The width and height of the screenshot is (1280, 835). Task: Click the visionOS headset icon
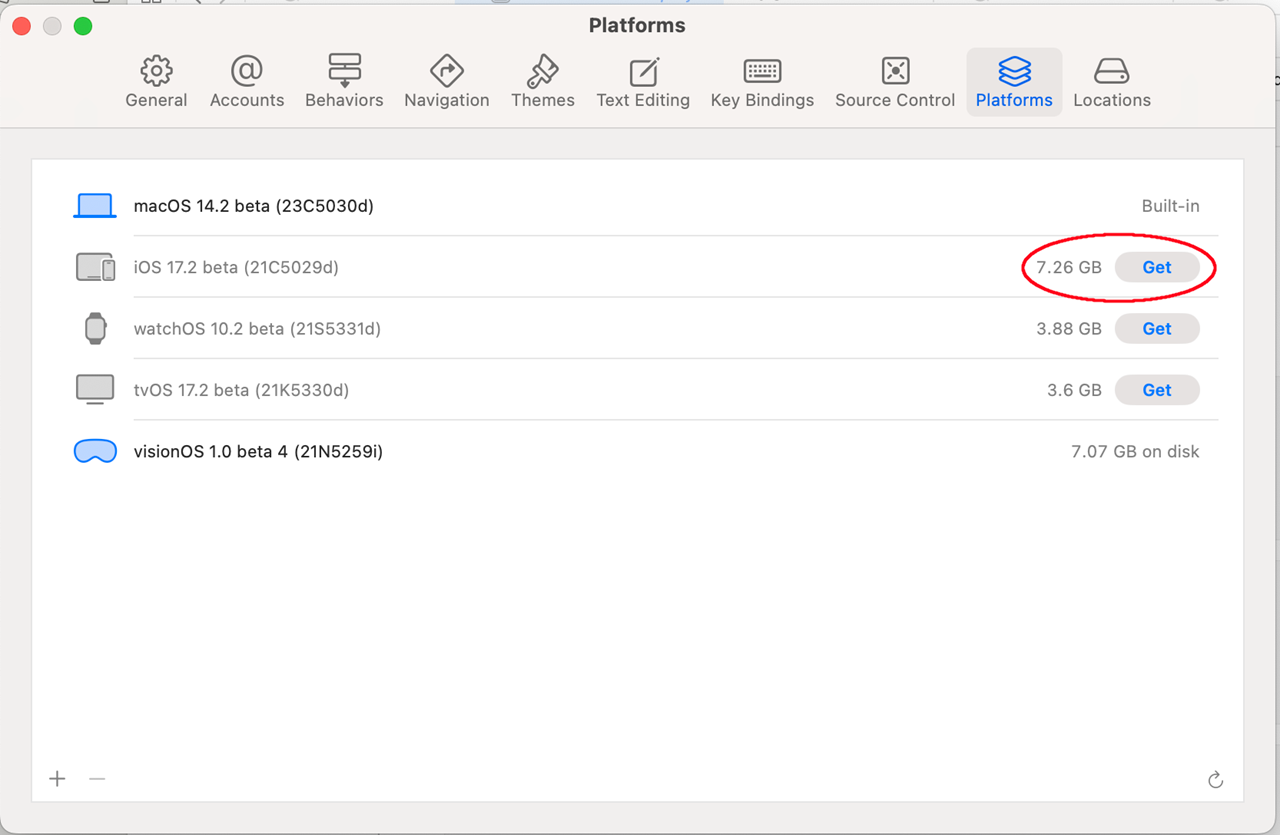tap(95, 452)
